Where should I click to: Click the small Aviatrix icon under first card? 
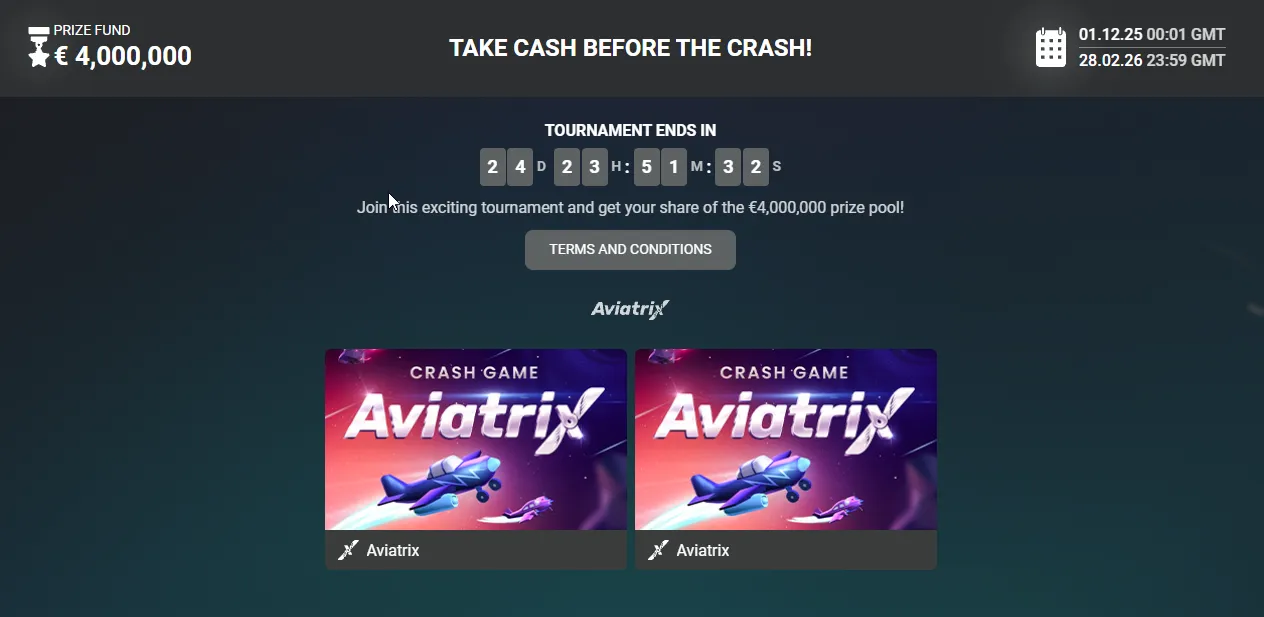[348, 550]
